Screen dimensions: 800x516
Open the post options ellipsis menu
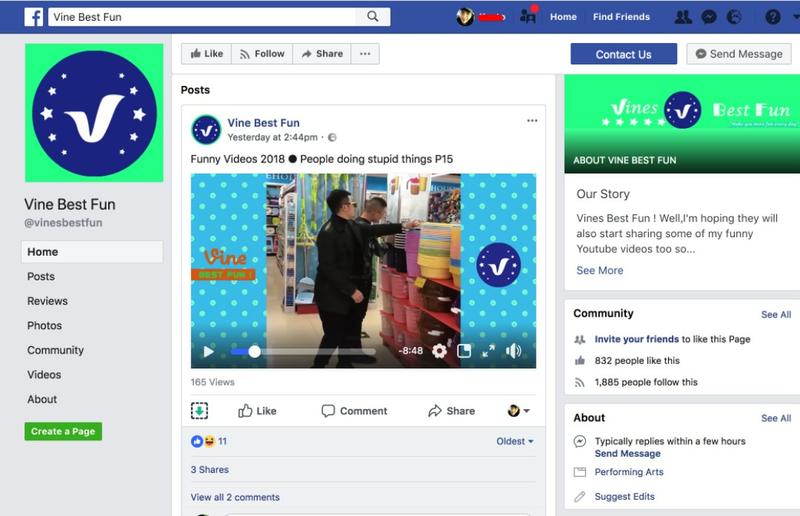tap(532, 121)
